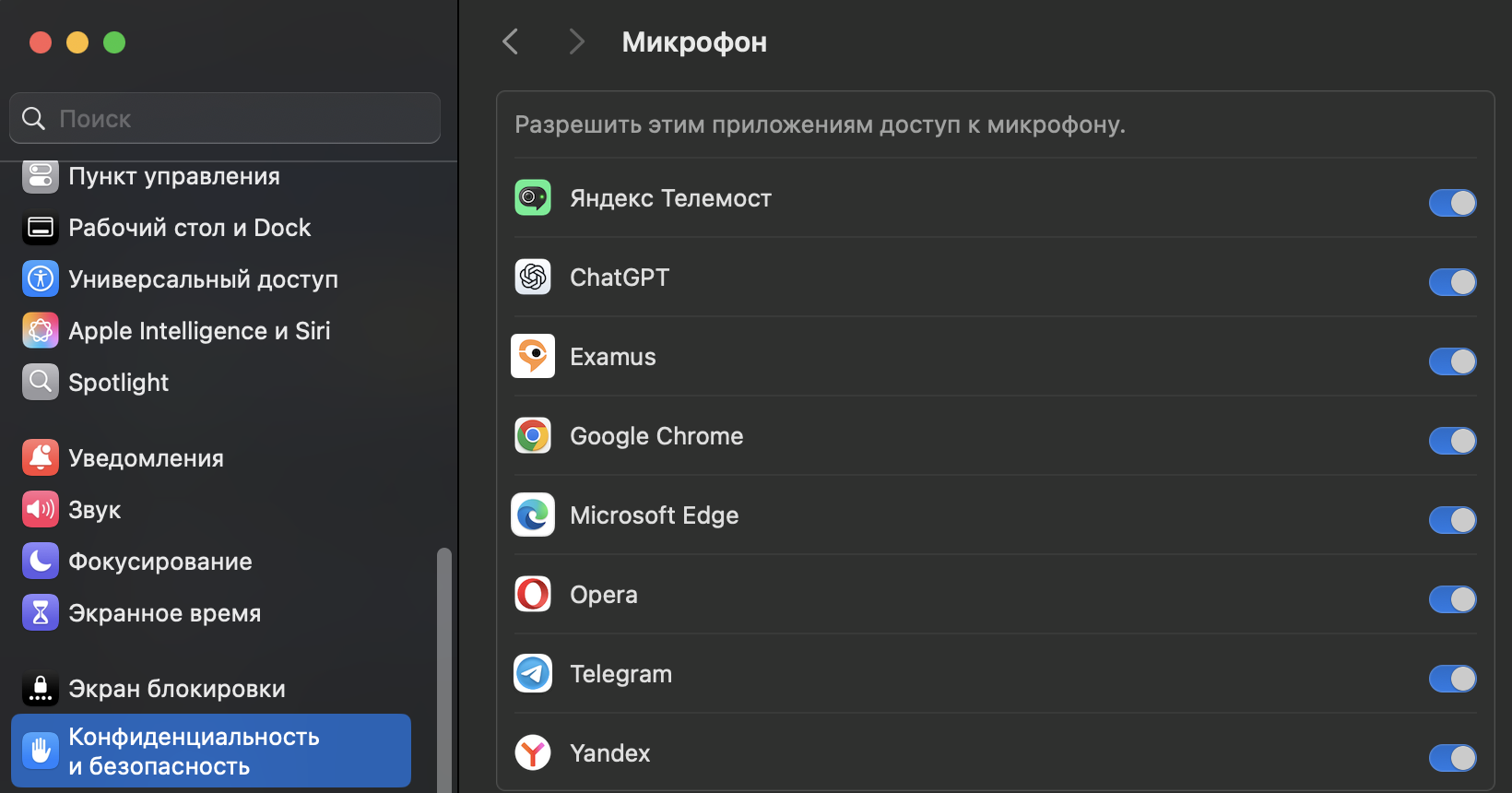The width and height of the screenshot is (1512, 793).
Task: Click the Telegram app icon
Action: 533,673
